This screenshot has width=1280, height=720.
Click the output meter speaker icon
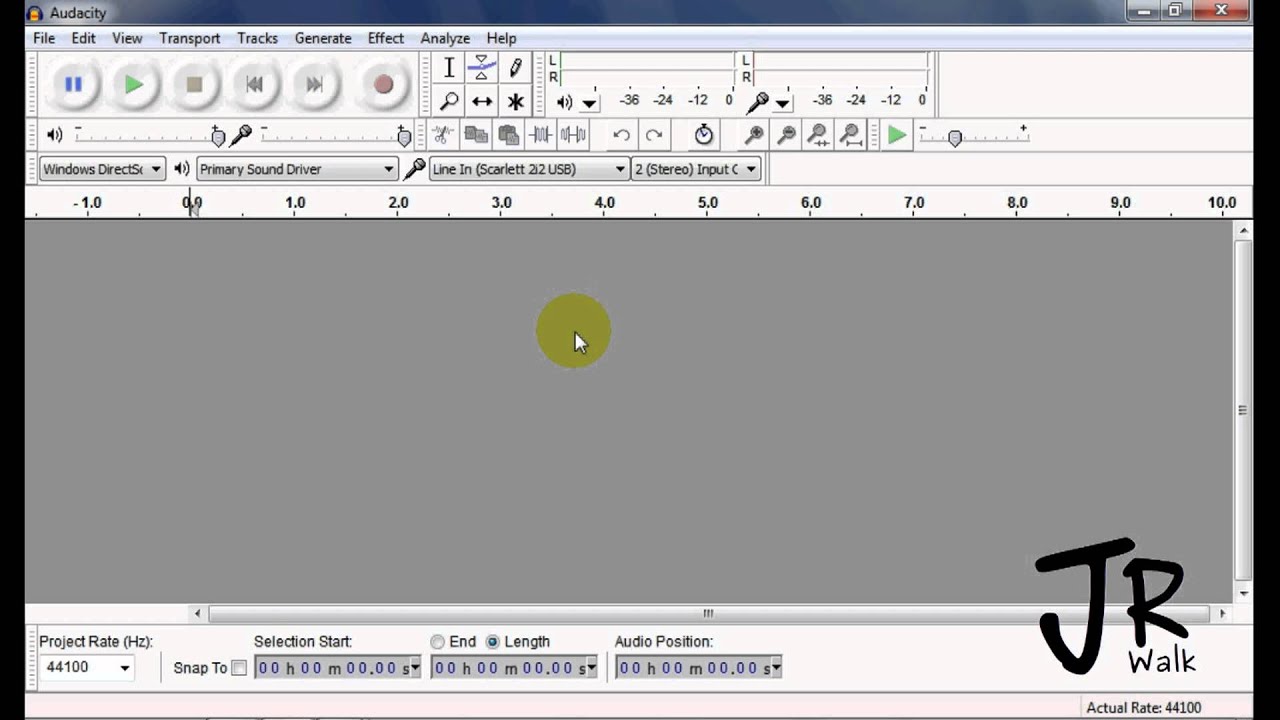point(565,102)
